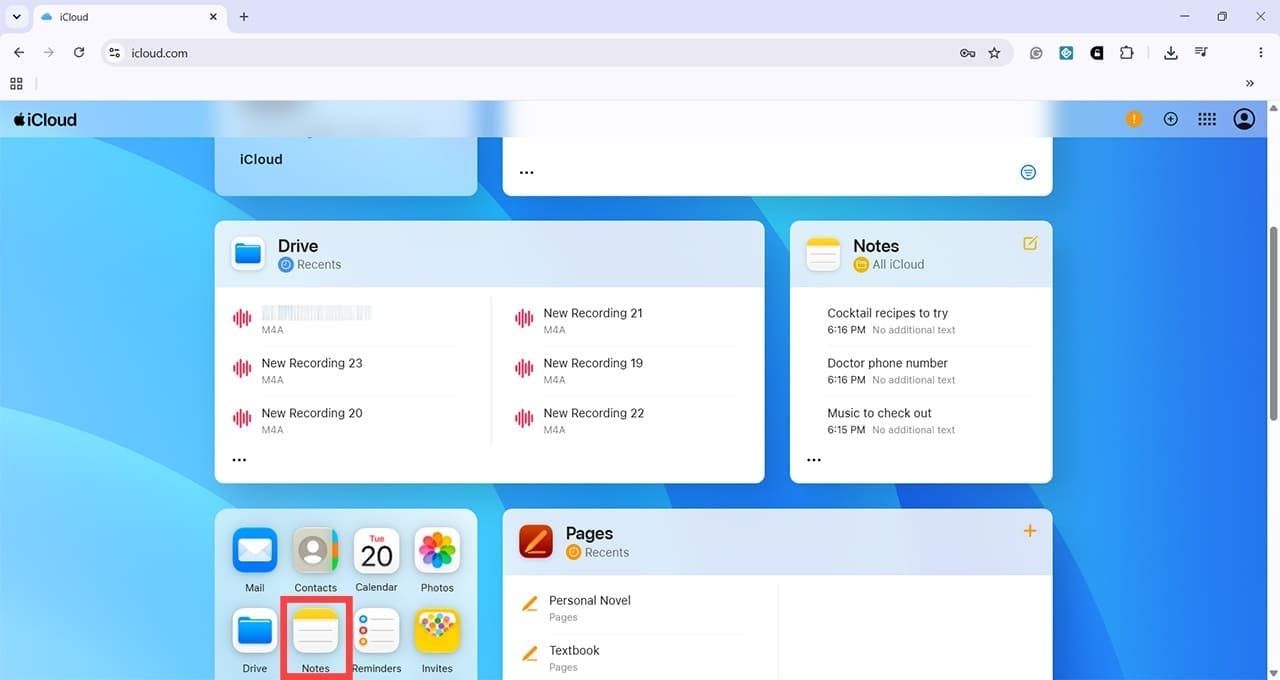Open the browser three-dot menu
The image size is (1280, 680).
pyautogui.click(x=1260, y=53)
